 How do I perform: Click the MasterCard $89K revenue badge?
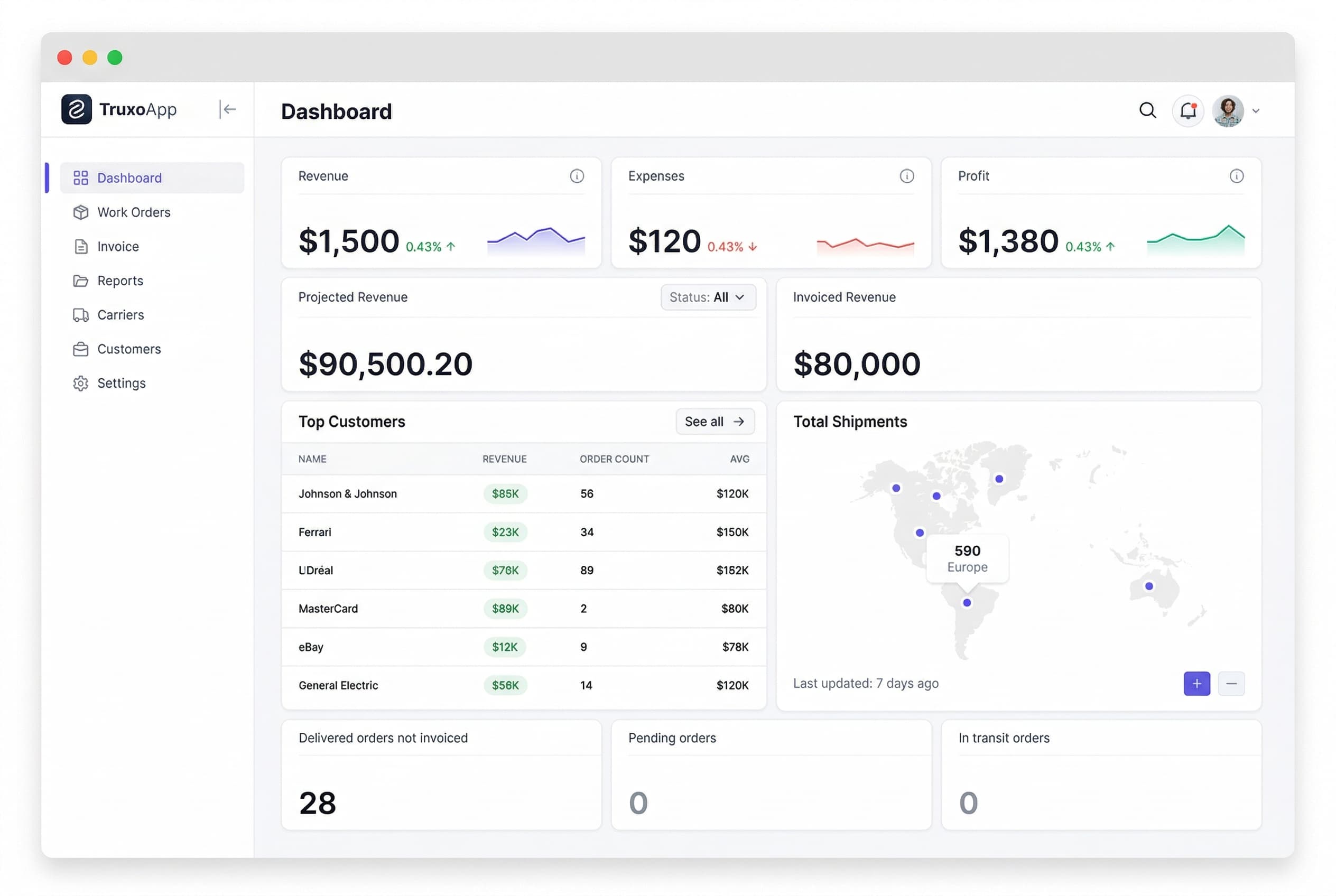(x=505, y=609)
